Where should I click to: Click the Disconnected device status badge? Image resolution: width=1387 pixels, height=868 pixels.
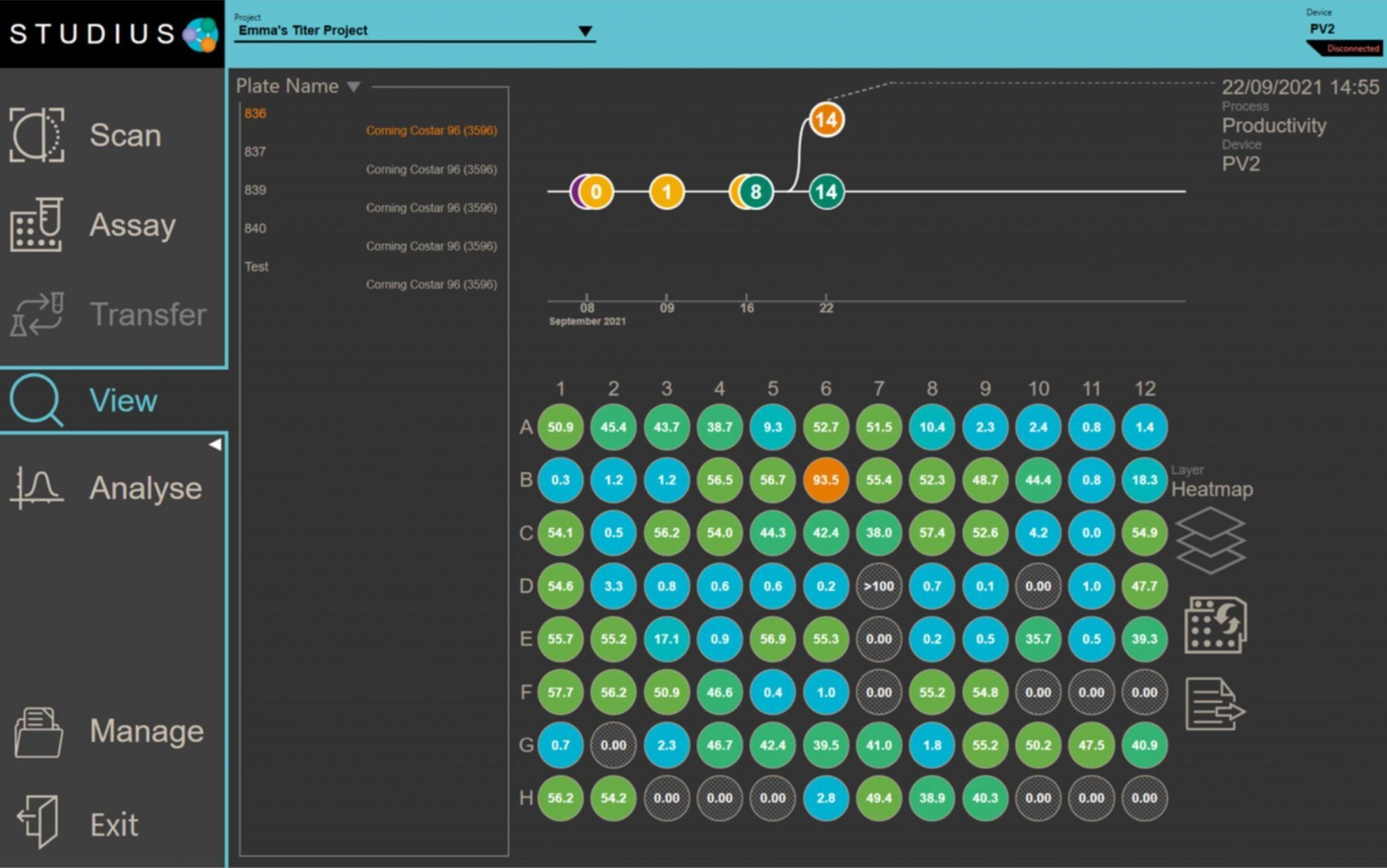[x=1352, y=49]
